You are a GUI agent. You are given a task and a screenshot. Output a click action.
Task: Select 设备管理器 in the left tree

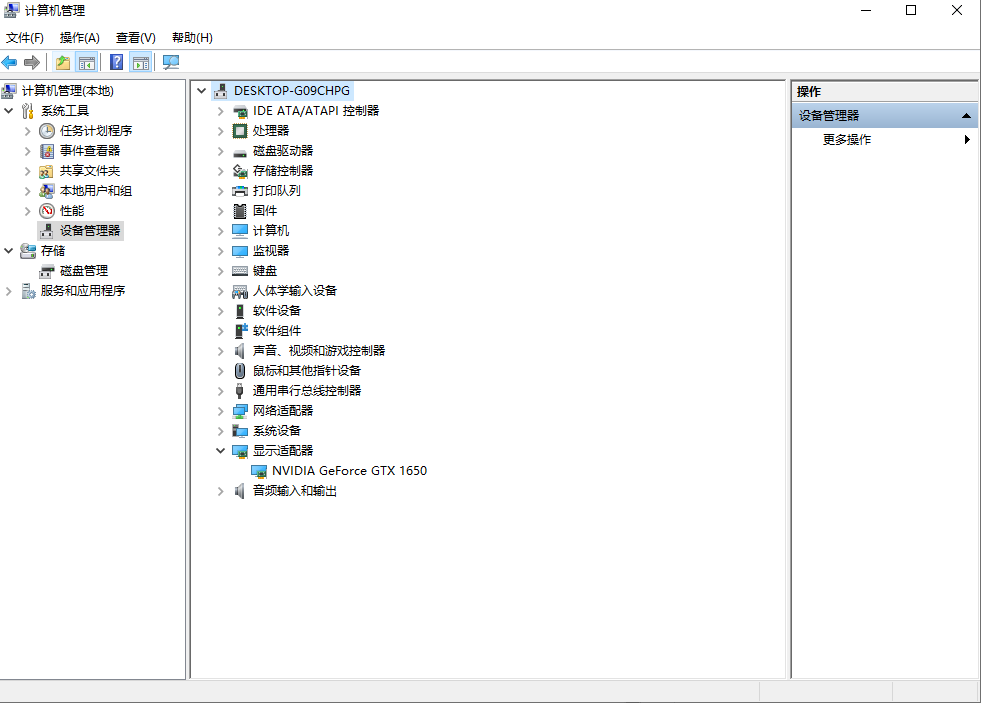(89, 231)
